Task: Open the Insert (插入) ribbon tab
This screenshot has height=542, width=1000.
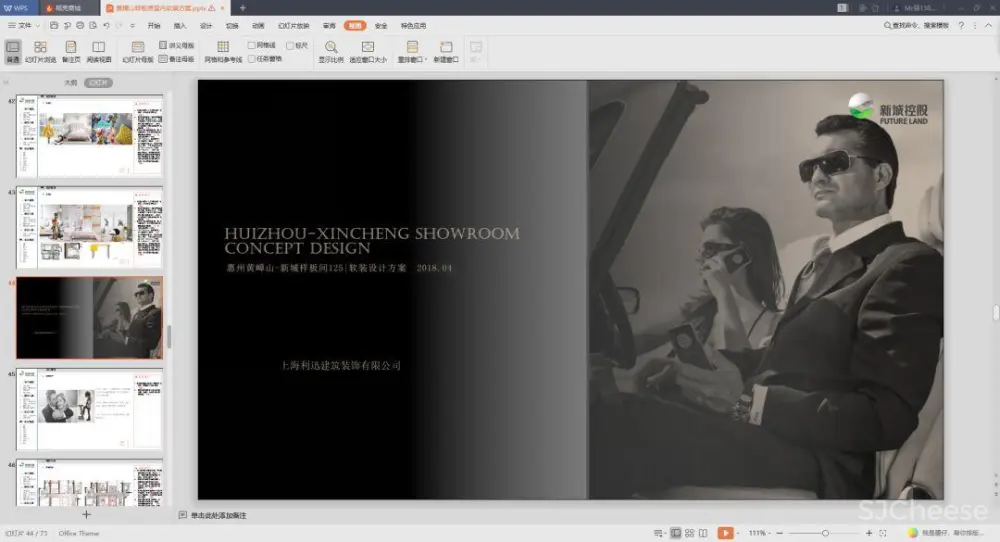Action: [x=180, y=25]
